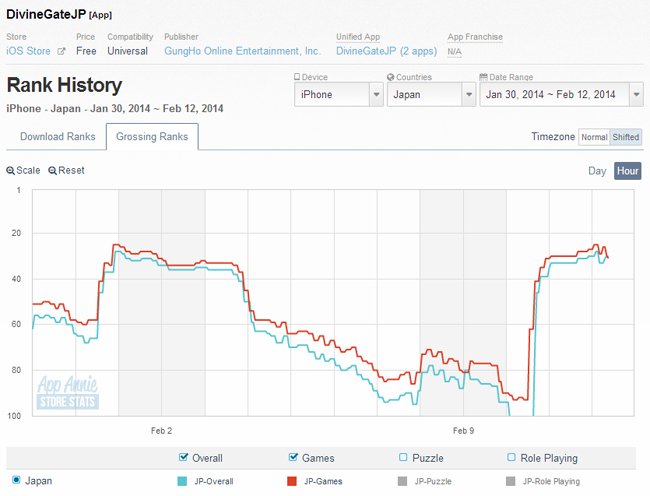
Task: Uncheck the Overall checkbox
Action: pos(183,458)
